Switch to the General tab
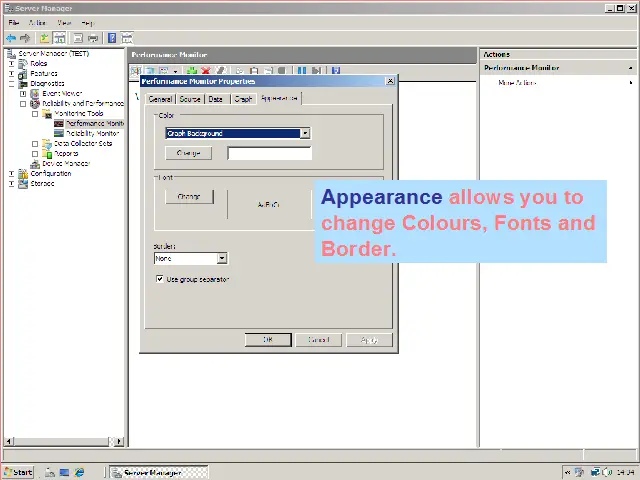Image resolution: width=640 pixels, height=480 pixels. pos(160,99)
